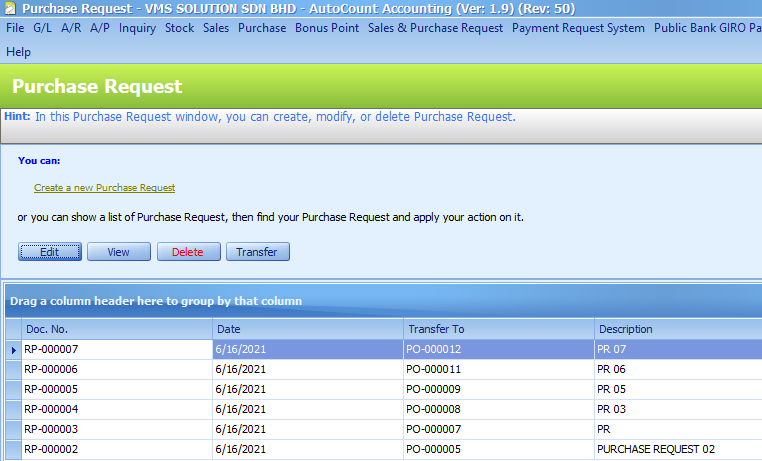Viewport: 762px width, 461px height.
Task: Click the AutoCount app icon in title bar
Action: [x=9, y=9]
